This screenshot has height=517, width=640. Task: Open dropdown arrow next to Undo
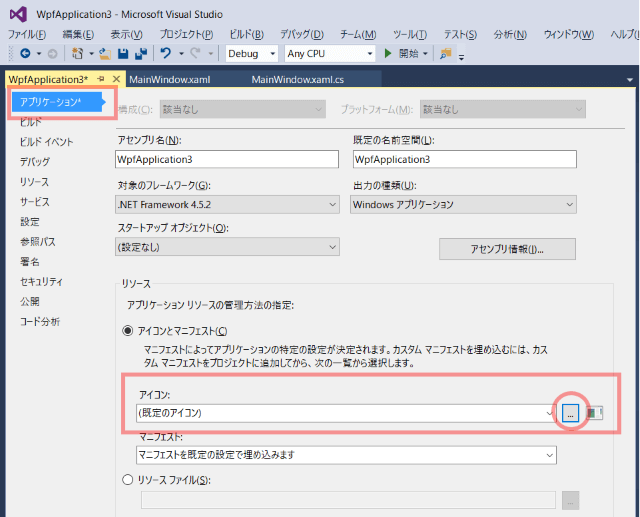181,53
